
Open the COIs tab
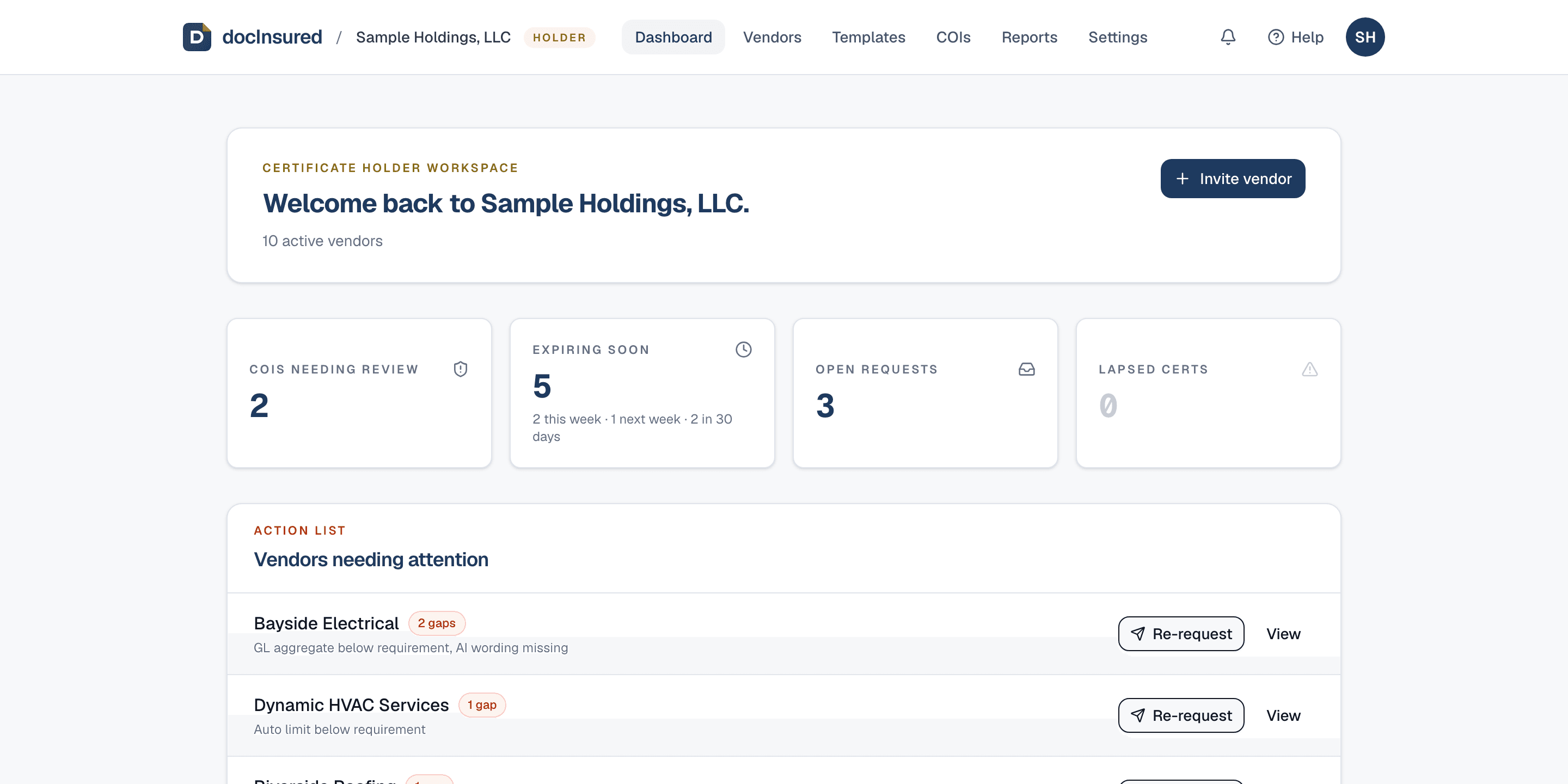tap(953, 37)
